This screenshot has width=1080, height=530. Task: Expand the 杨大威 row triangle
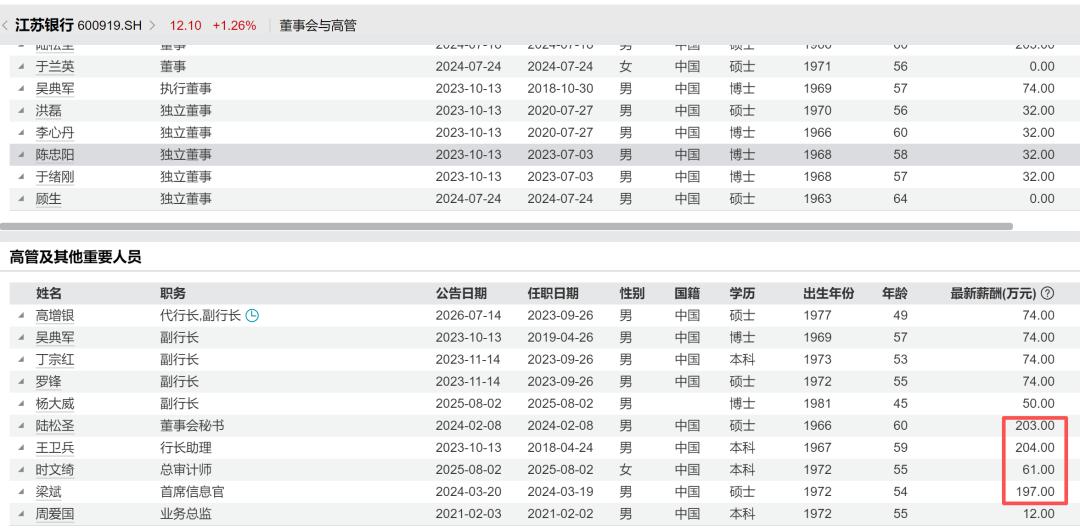21,404
